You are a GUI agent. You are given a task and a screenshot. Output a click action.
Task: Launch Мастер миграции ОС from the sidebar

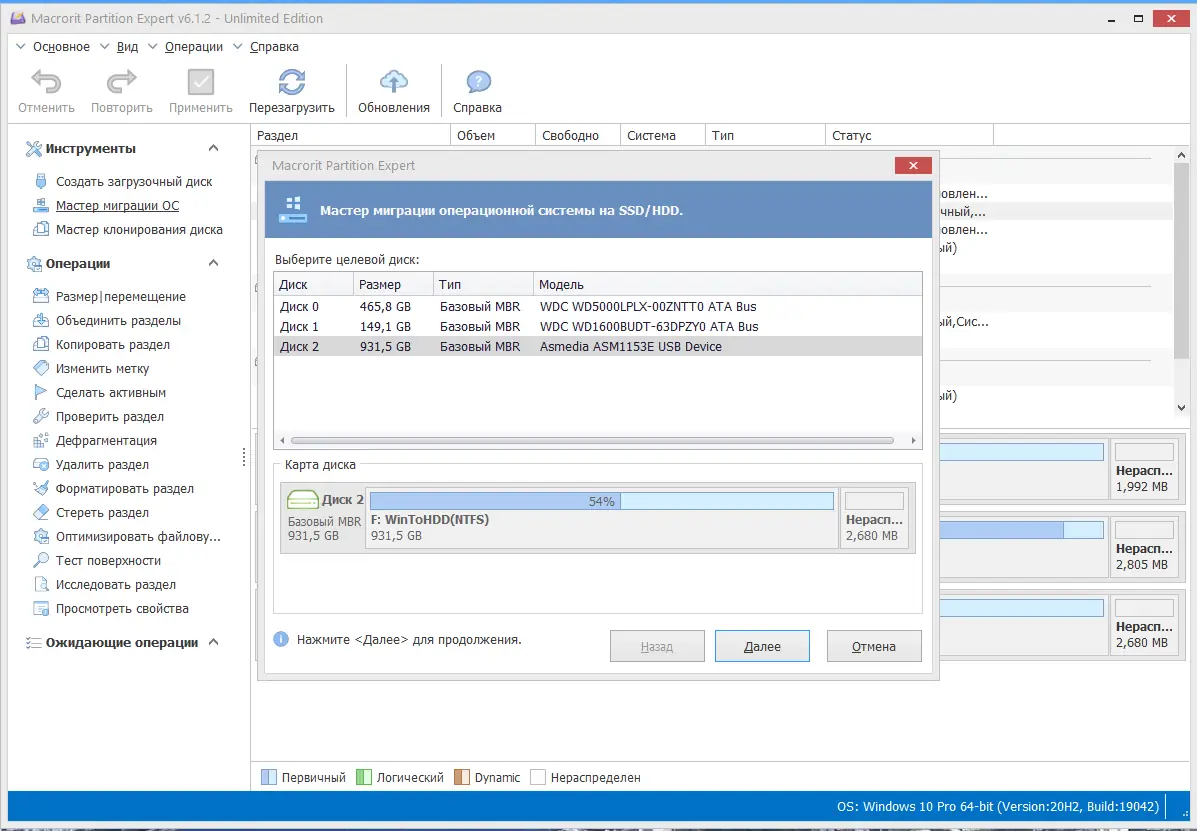tap(118, 205)
